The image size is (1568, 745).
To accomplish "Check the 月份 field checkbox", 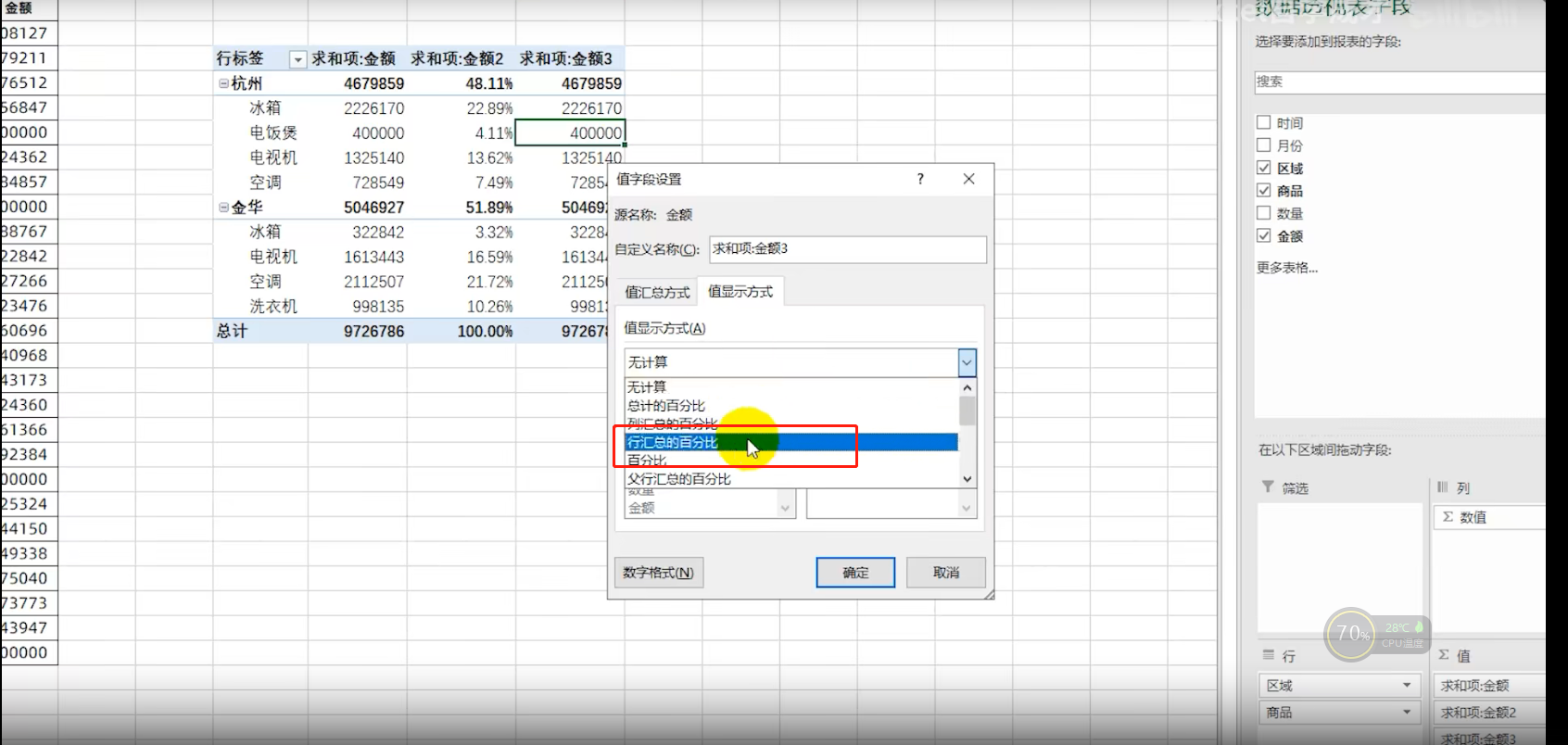I will [x=1263, y=145].
